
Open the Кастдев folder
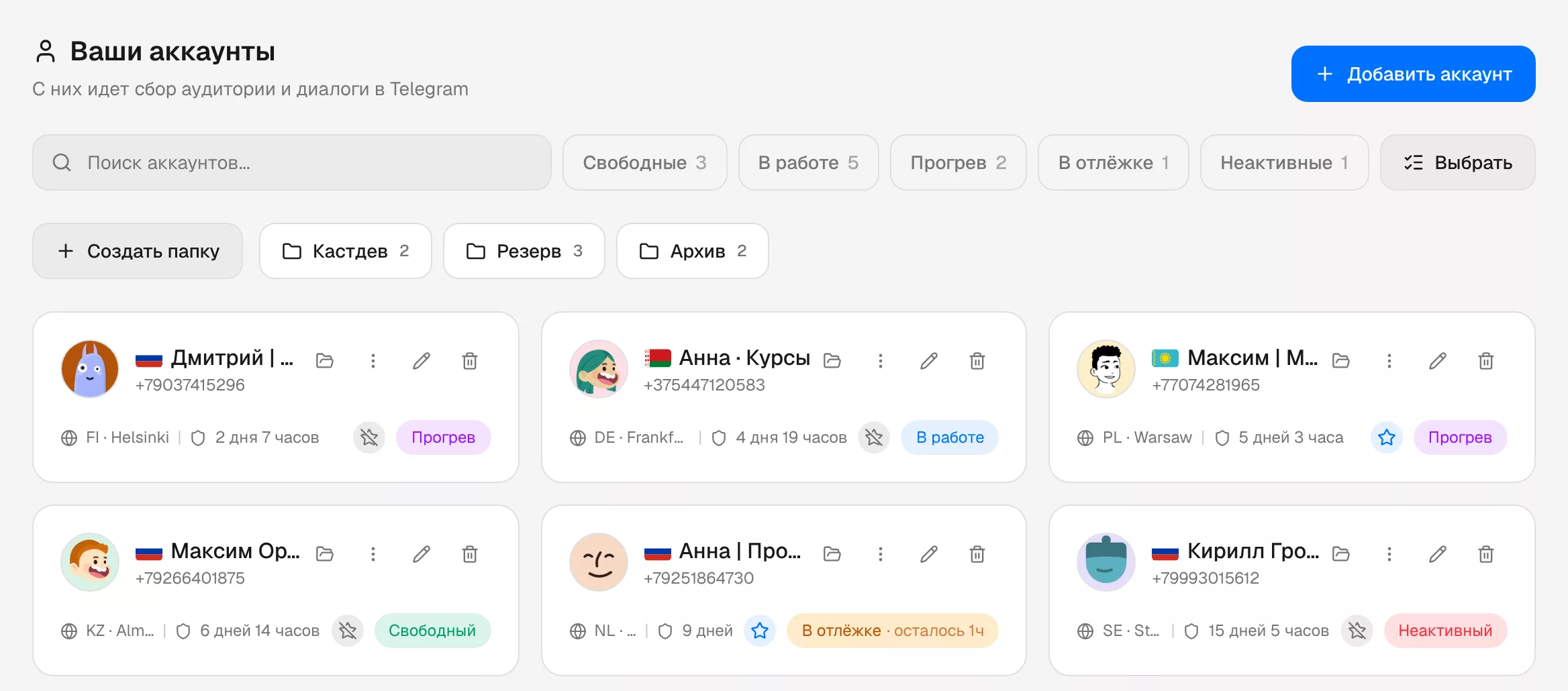346,251
